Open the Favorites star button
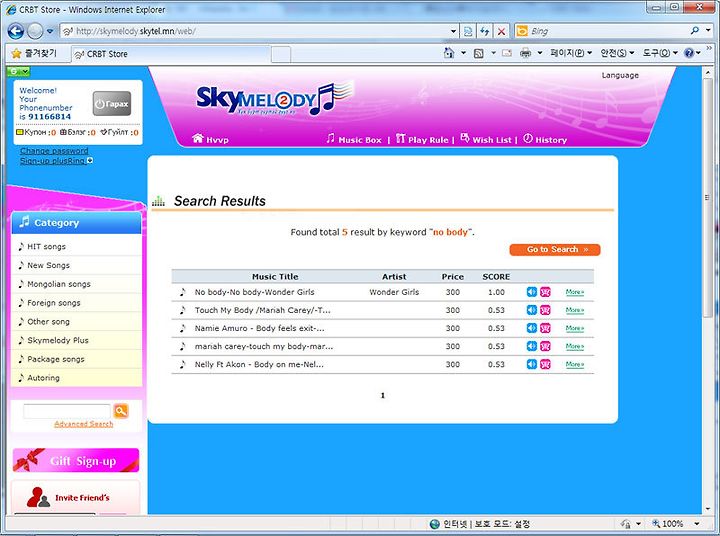Image resolution: width=720 pixels, height=536 pixels. click(x=34, y=54)
